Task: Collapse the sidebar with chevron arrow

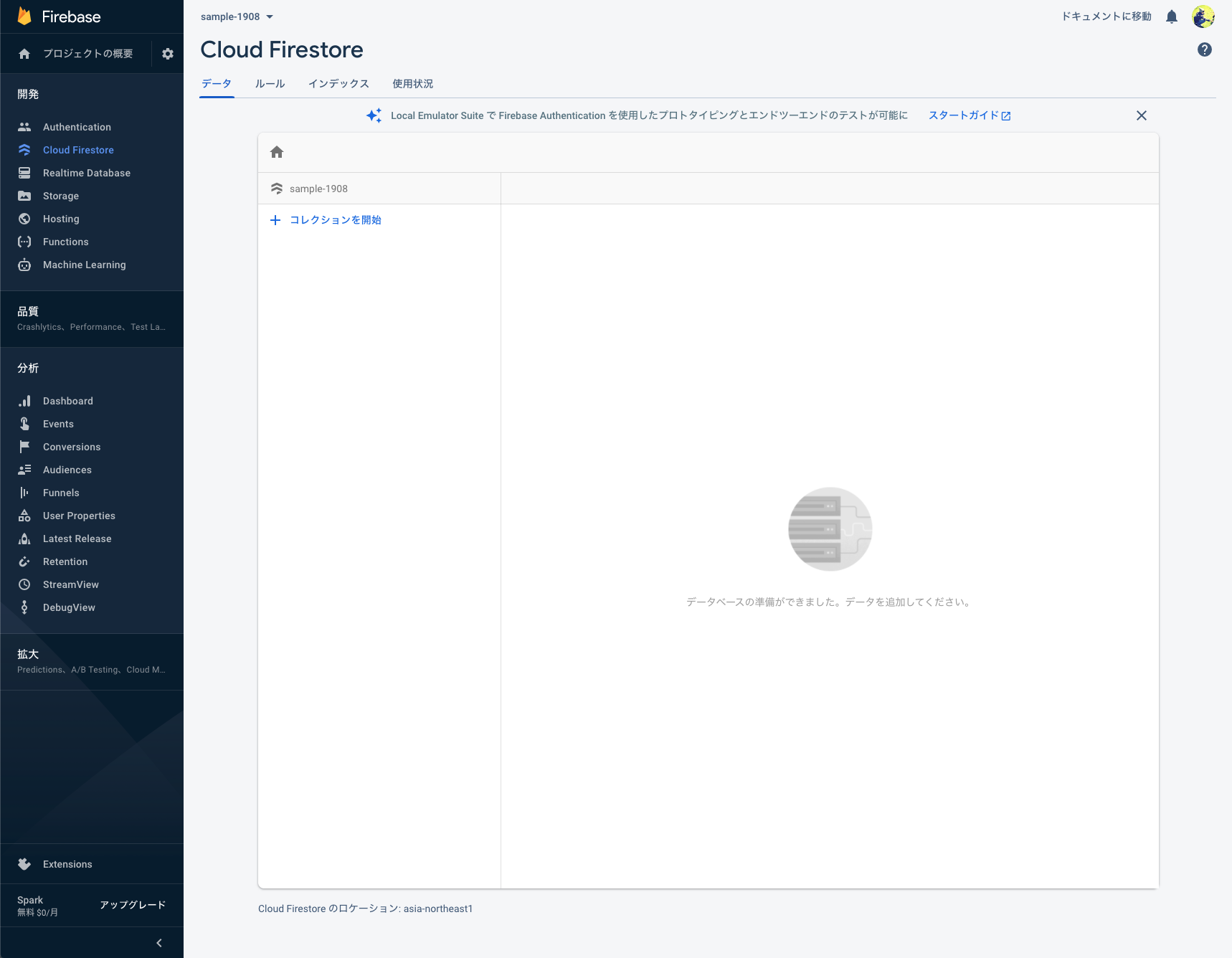Action: tap(159, 943)
